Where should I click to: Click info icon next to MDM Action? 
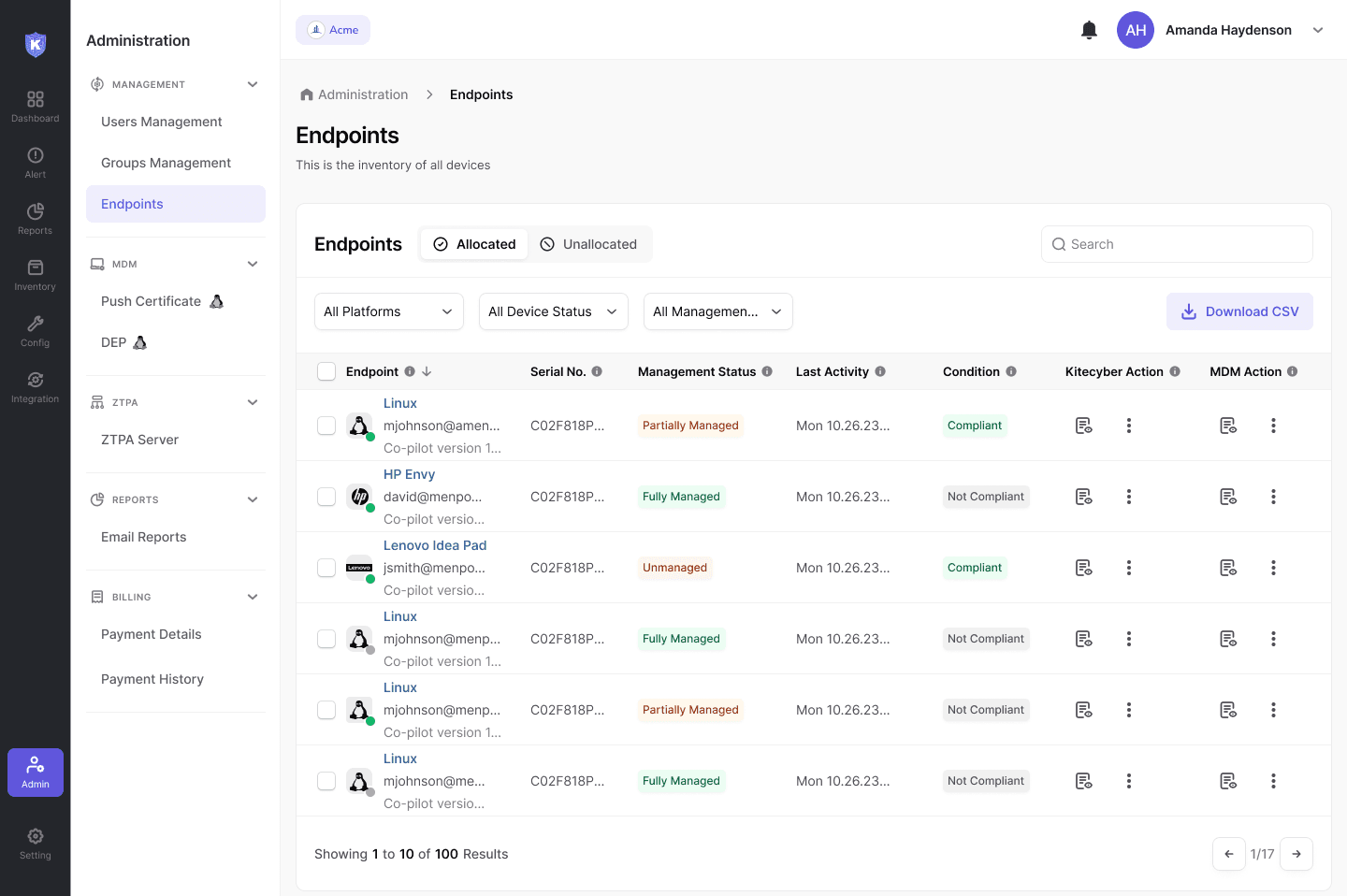(x=1293, y=371)
